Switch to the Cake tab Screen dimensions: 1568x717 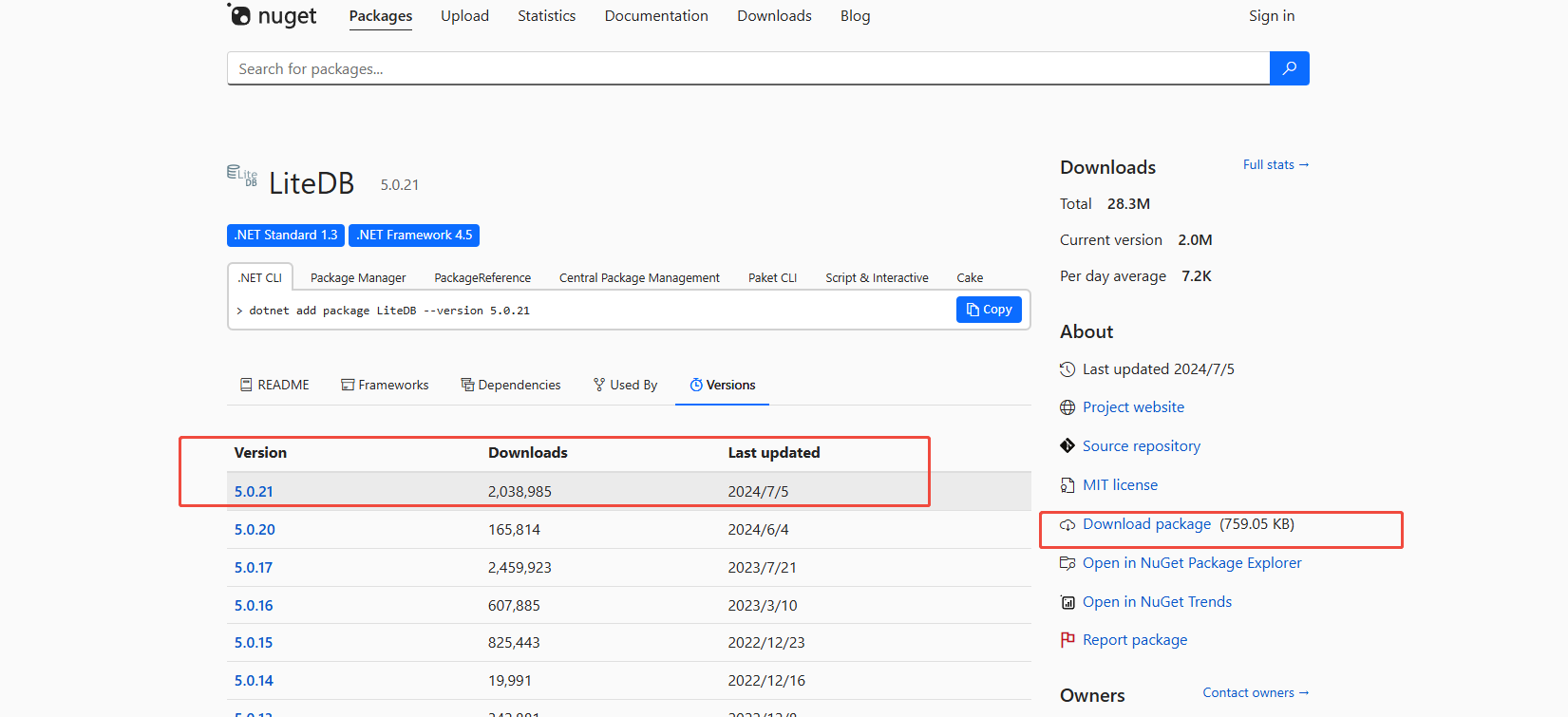tap(970, 277)
